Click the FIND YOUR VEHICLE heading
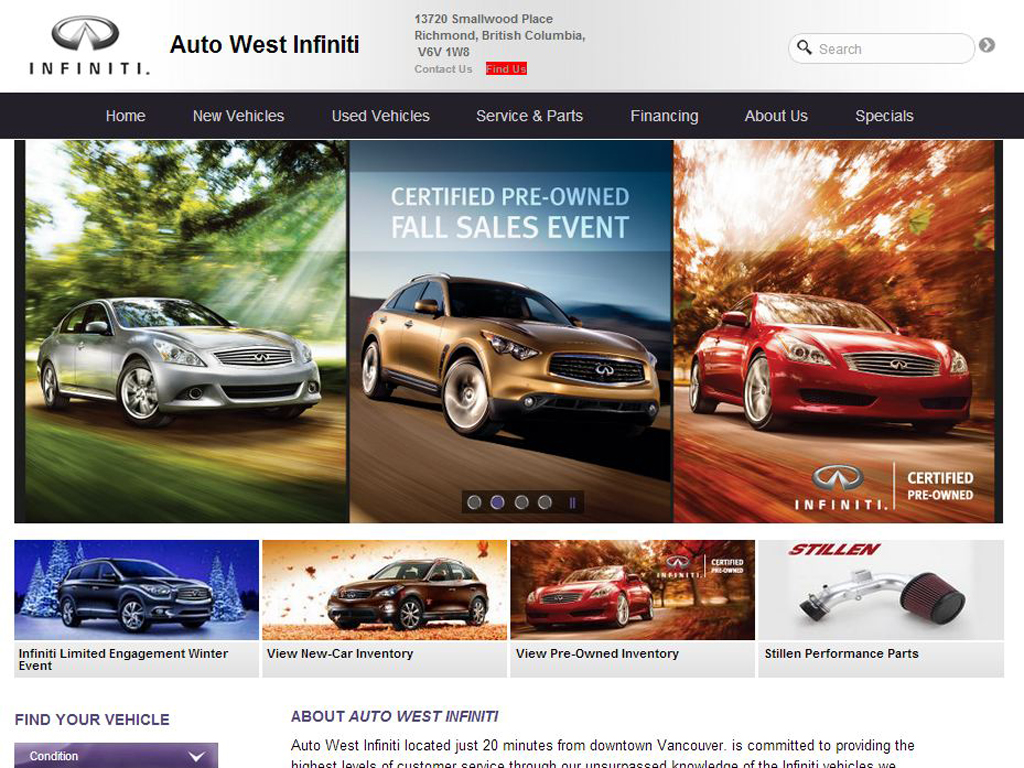This screenshot has width=1024, height=768. (92, 720)
